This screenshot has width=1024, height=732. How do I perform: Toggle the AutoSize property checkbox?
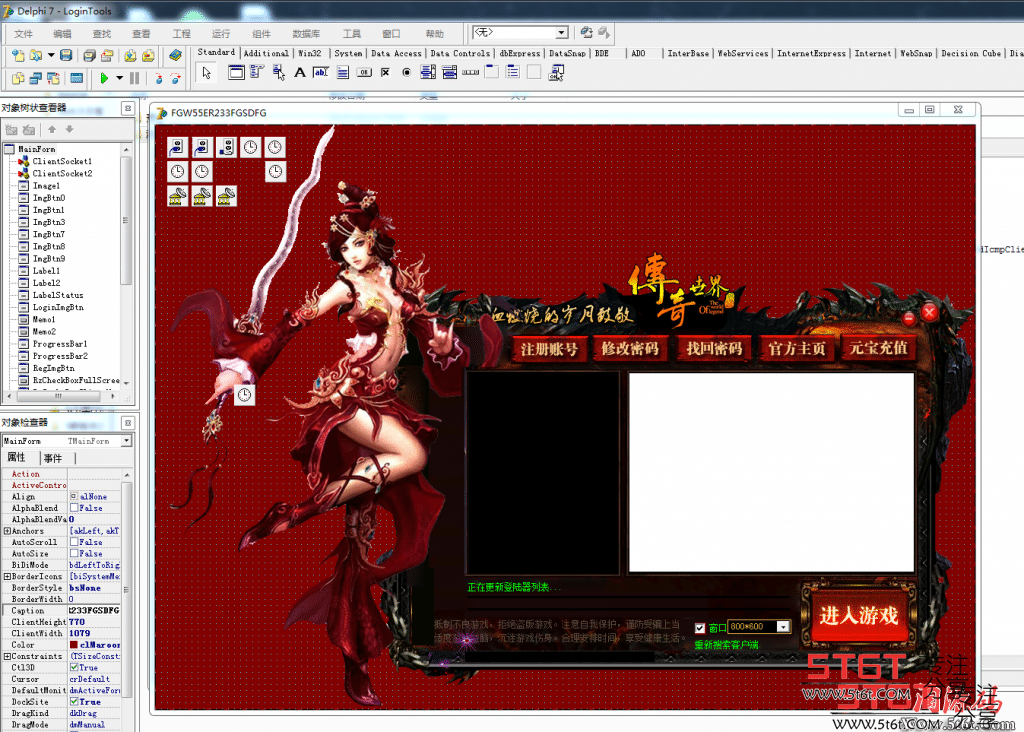pyautogui.click(x=74, y=554)
